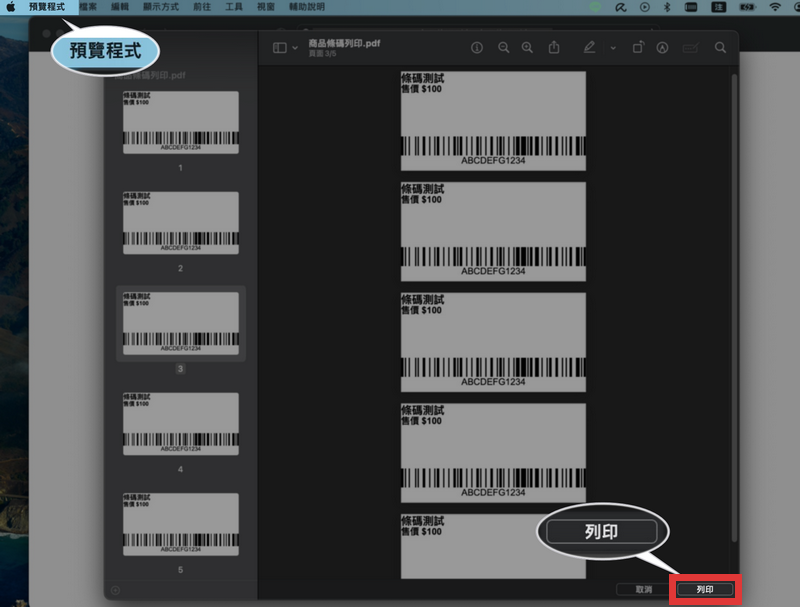Image resolution: width=800 pixels, height=607 pixels.
Task: Click the add page plus icon in the sidebar
Action: pyautogui.click(x=115, y=591)
